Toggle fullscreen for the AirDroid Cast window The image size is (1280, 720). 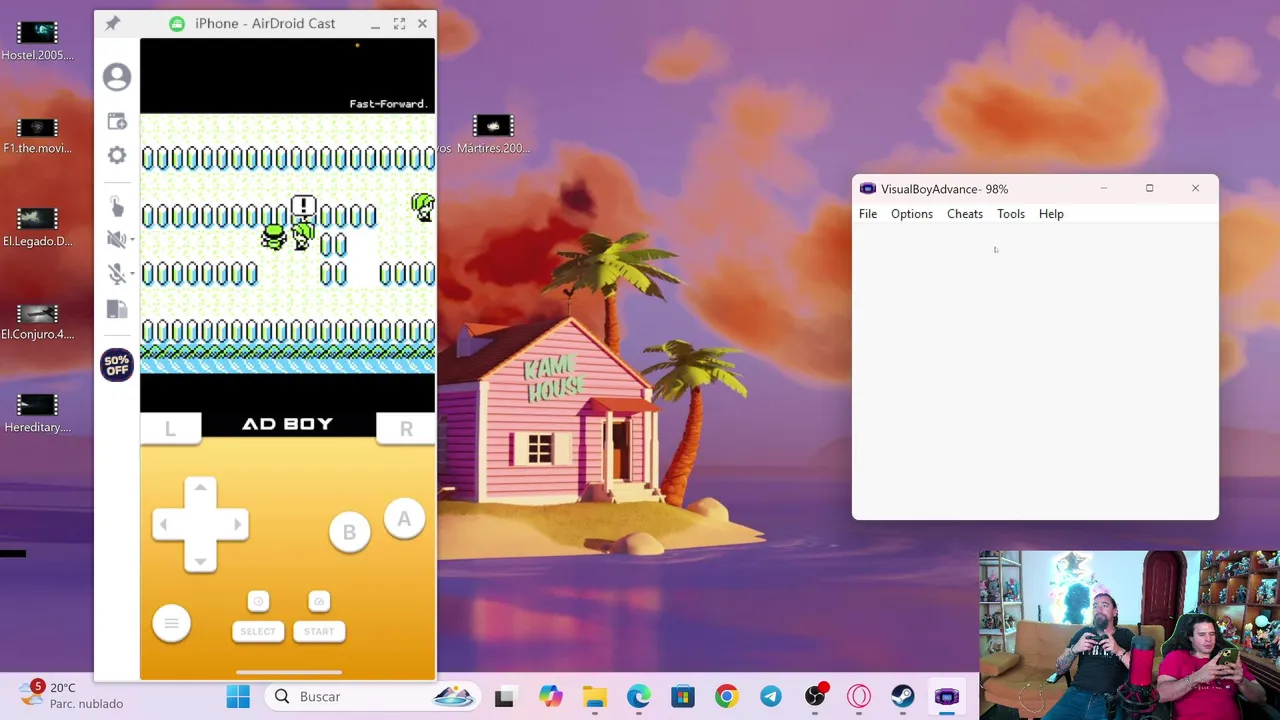[399, 23]
